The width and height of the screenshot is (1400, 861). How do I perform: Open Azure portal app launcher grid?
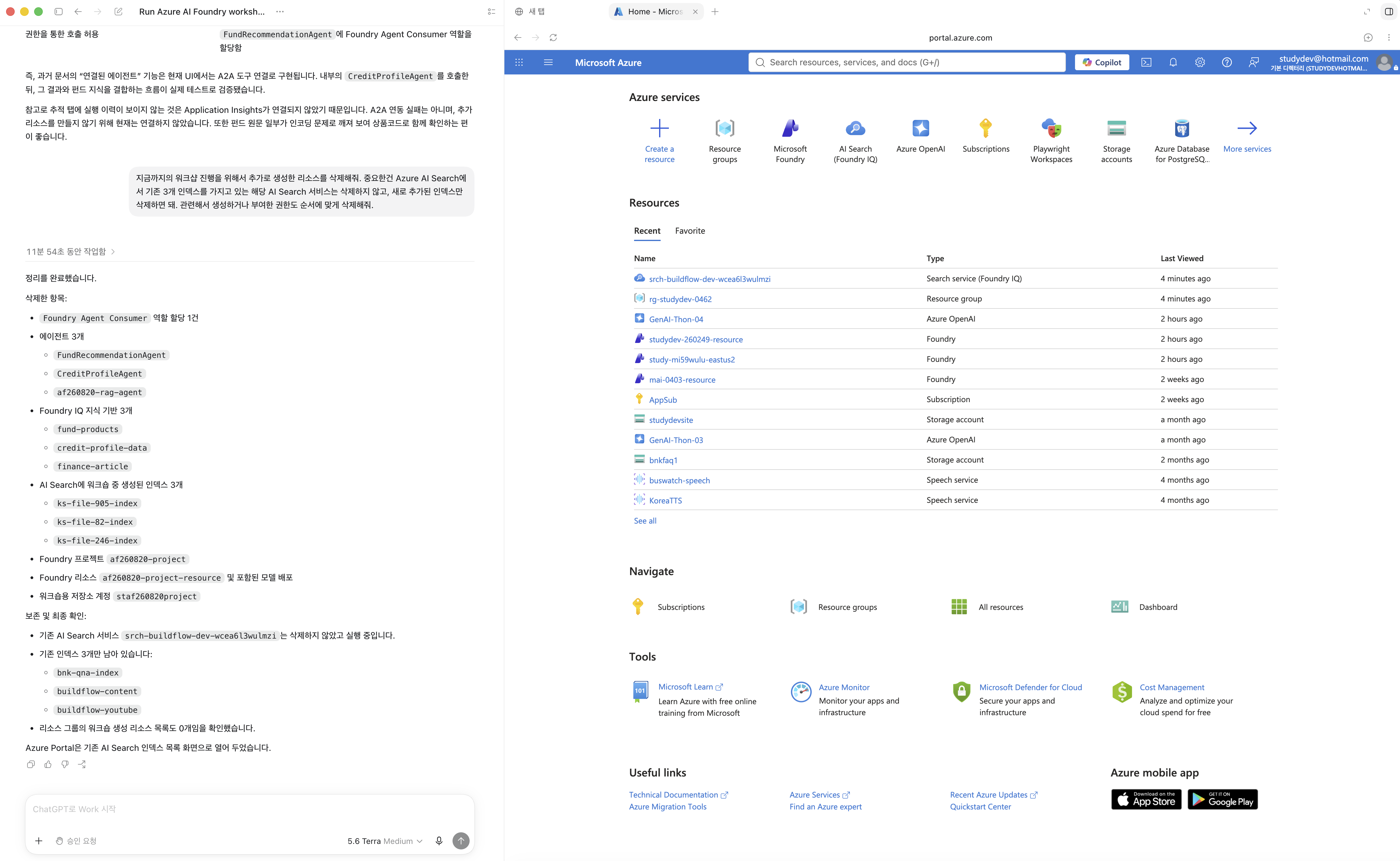point(519,62)
